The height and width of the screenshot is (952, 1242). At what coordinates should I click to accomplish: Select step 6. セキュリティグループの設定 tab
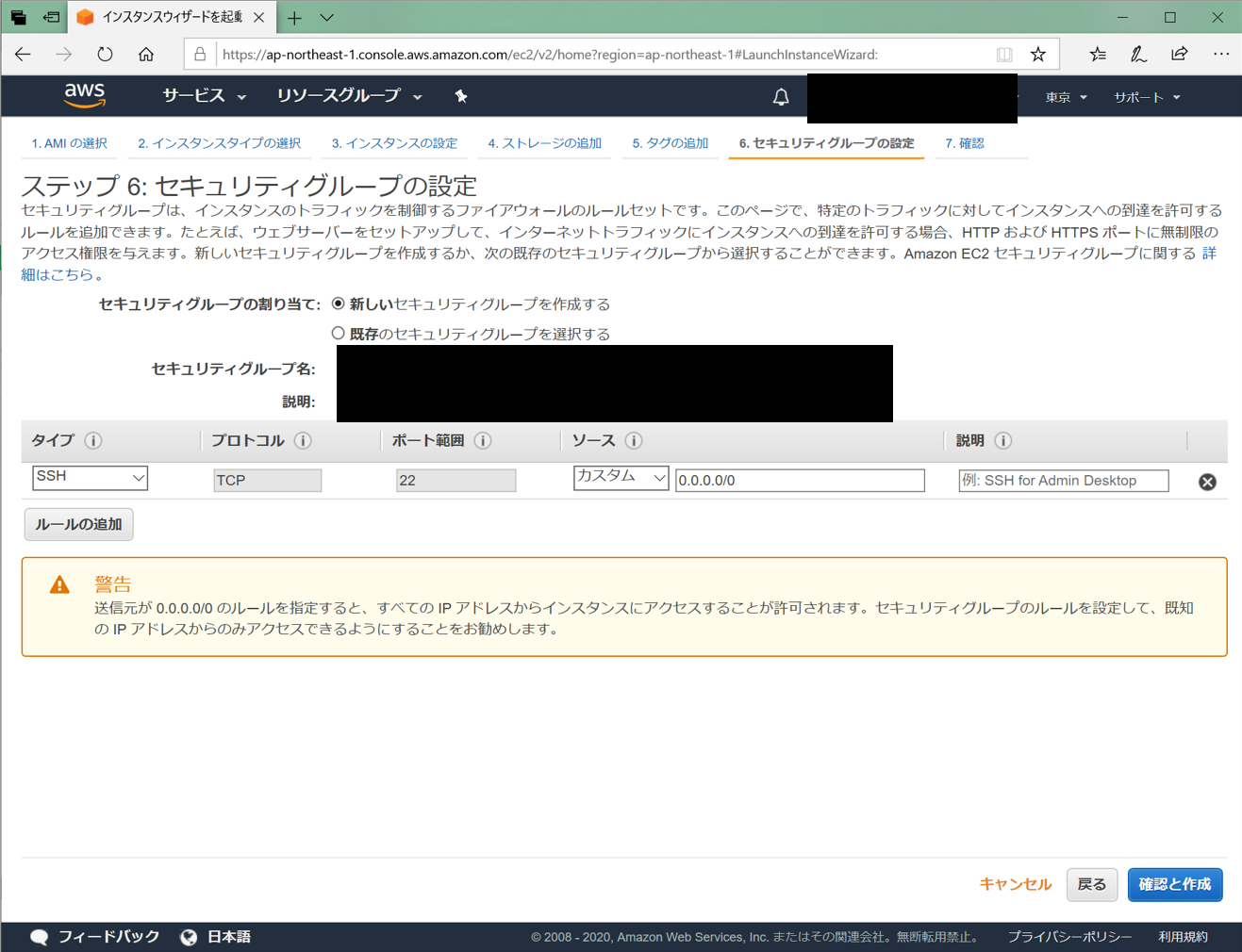(826, 143)
